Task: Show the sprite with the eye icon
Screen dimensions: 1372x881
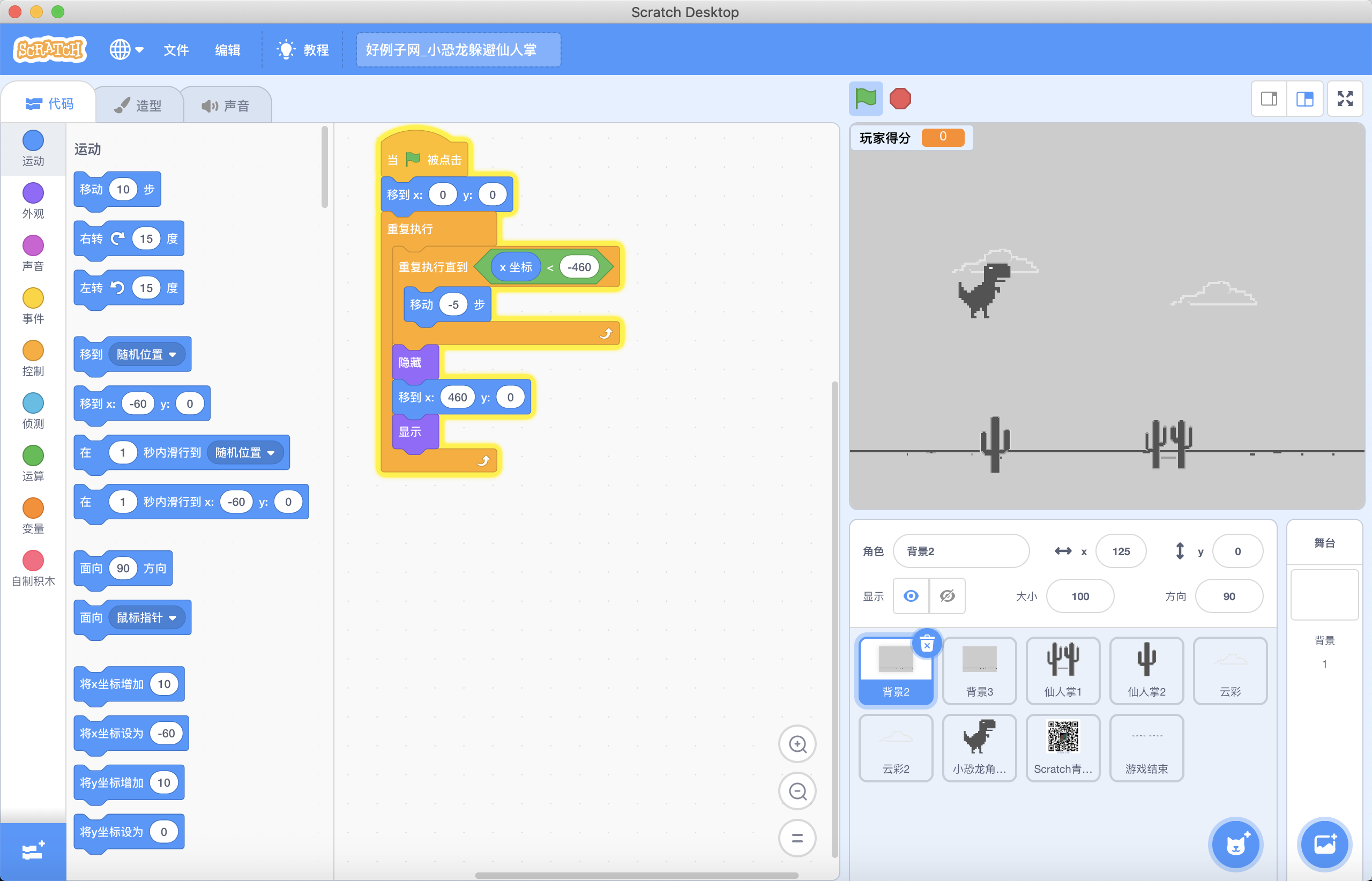Action: coord(911,596)
